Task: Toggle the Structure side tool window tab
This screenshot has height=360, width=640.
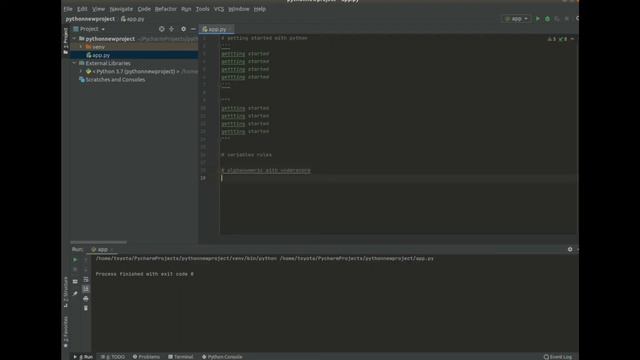Action: coord(66,291)
